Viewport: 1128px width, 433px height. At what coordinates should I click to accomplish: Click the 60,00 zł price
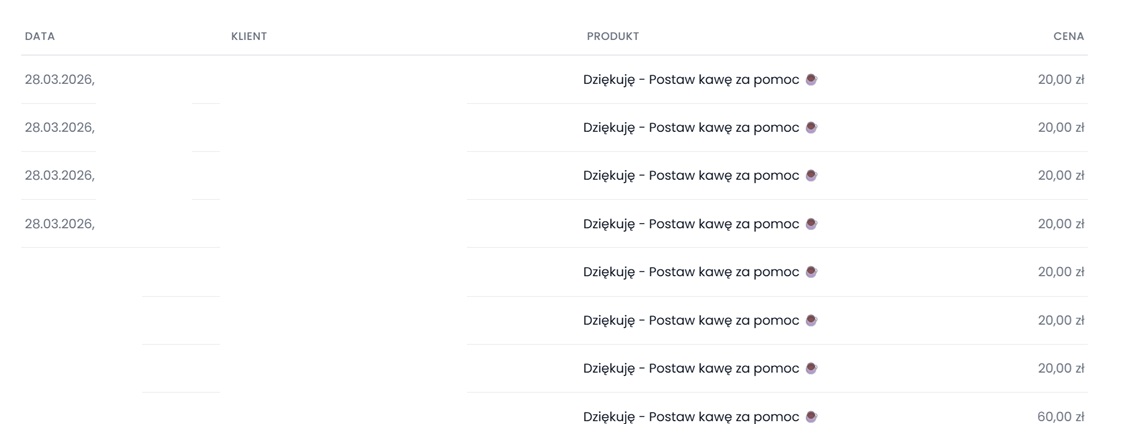tap(1060, 417)
